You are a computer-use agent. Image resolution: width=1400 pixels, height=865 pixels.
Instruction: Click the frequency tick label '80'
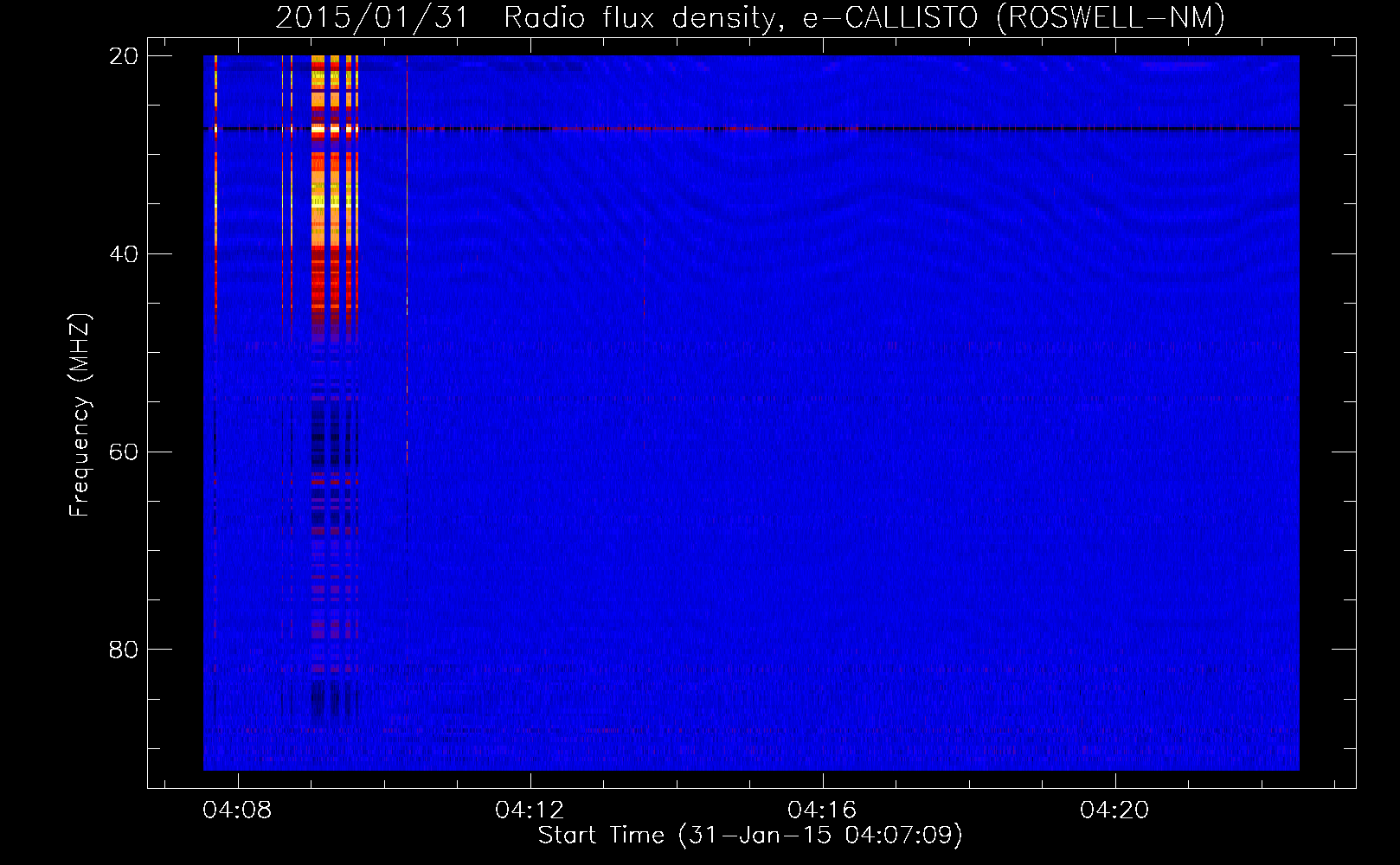click(x=124, y=650)
